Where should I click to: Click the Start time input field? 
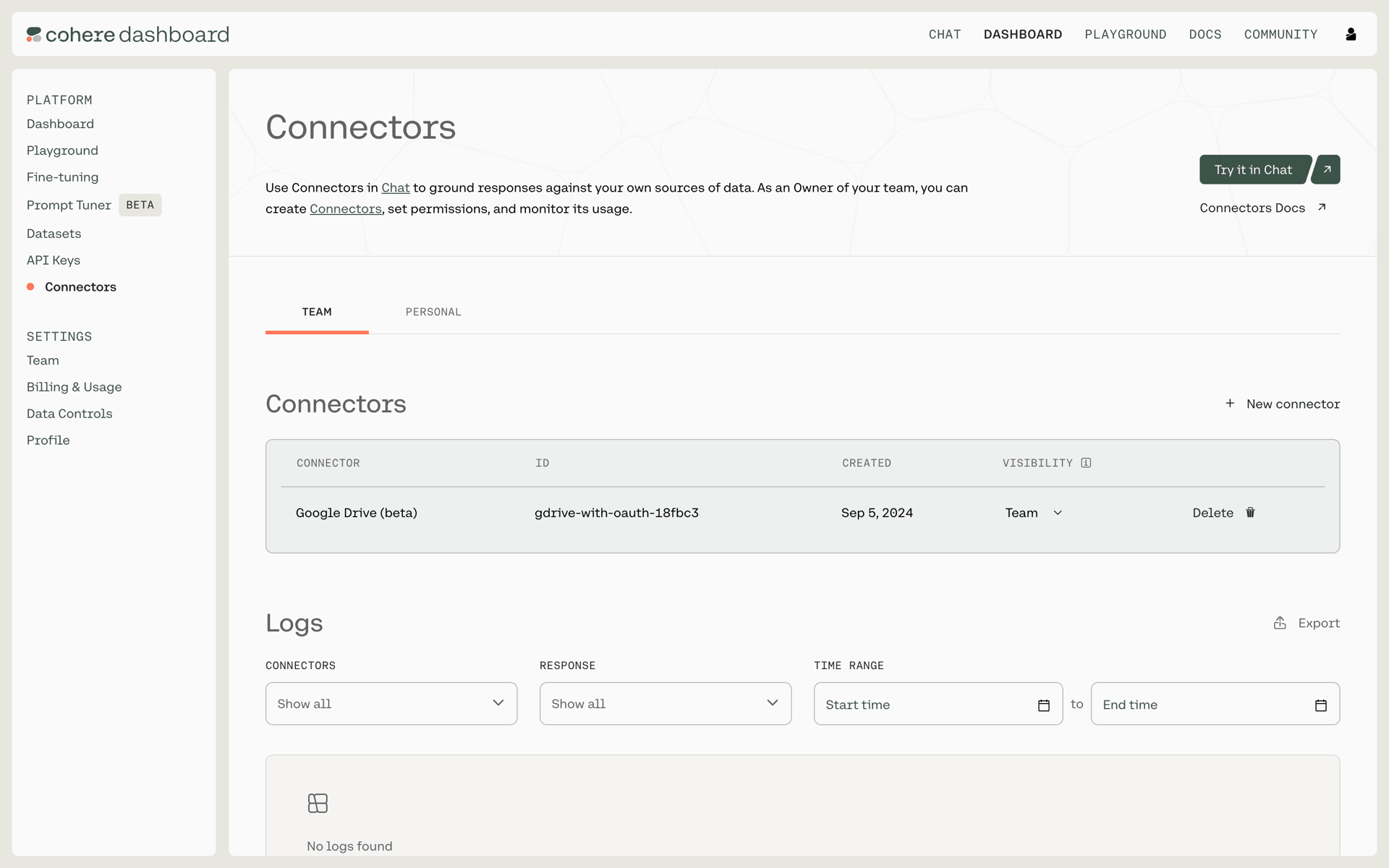(x=938, y=704)
